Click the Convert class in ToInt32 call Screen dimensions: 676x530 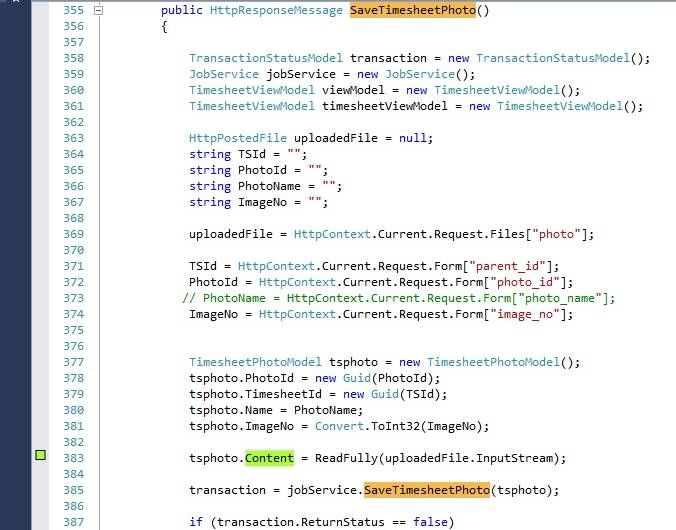(x=341, y=426)
